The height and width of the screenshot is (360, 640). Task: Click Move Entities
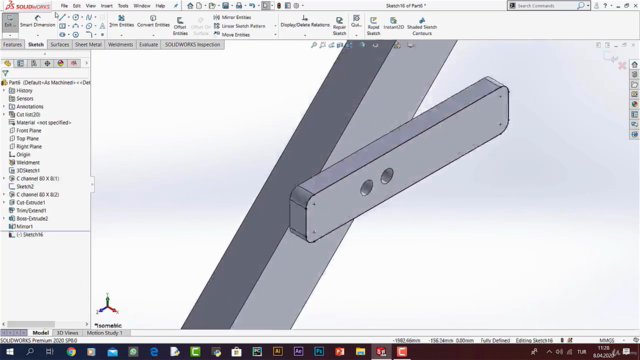[232, 35]
